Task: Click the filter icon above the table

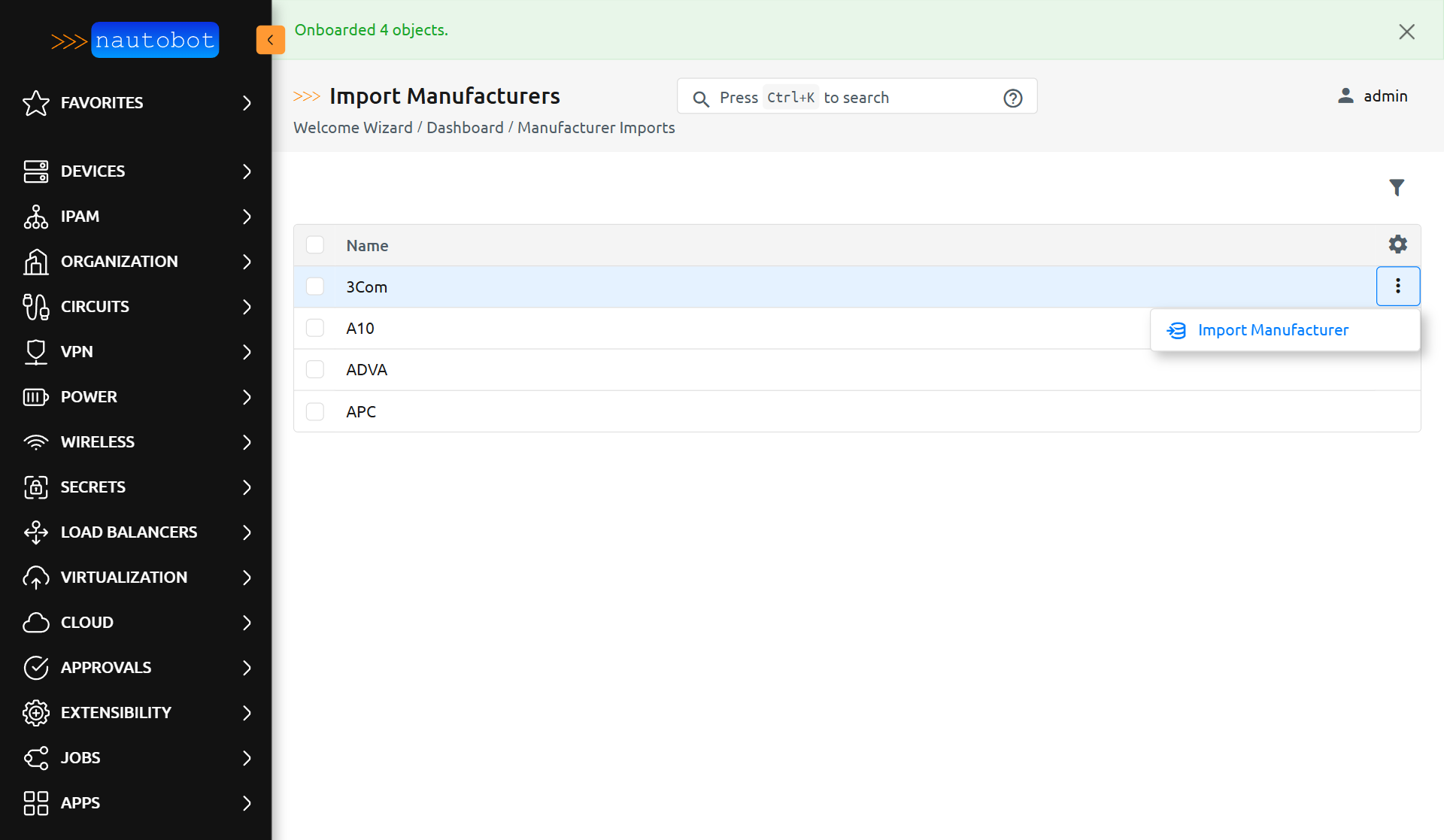Action: tap(1397, 187)
